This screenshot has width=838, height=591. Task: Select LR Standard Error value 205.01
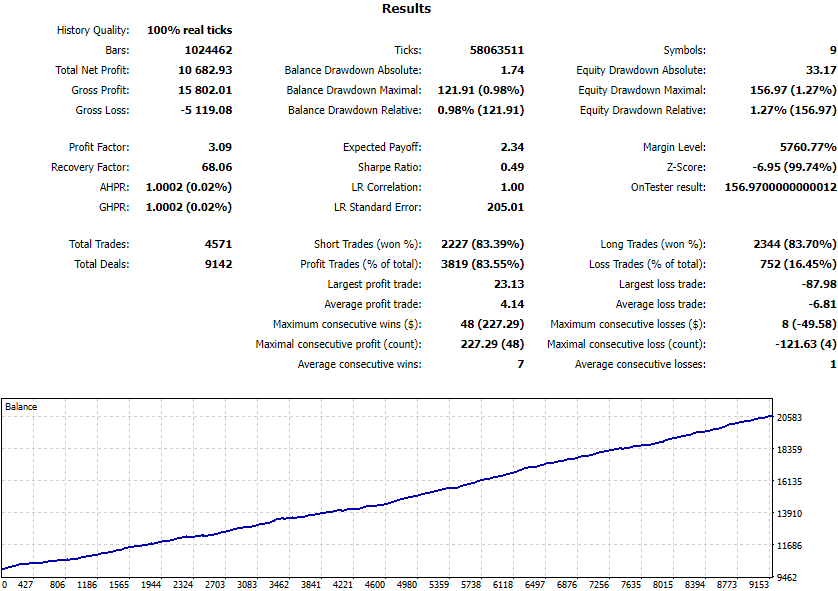click(x=506, y=207)
